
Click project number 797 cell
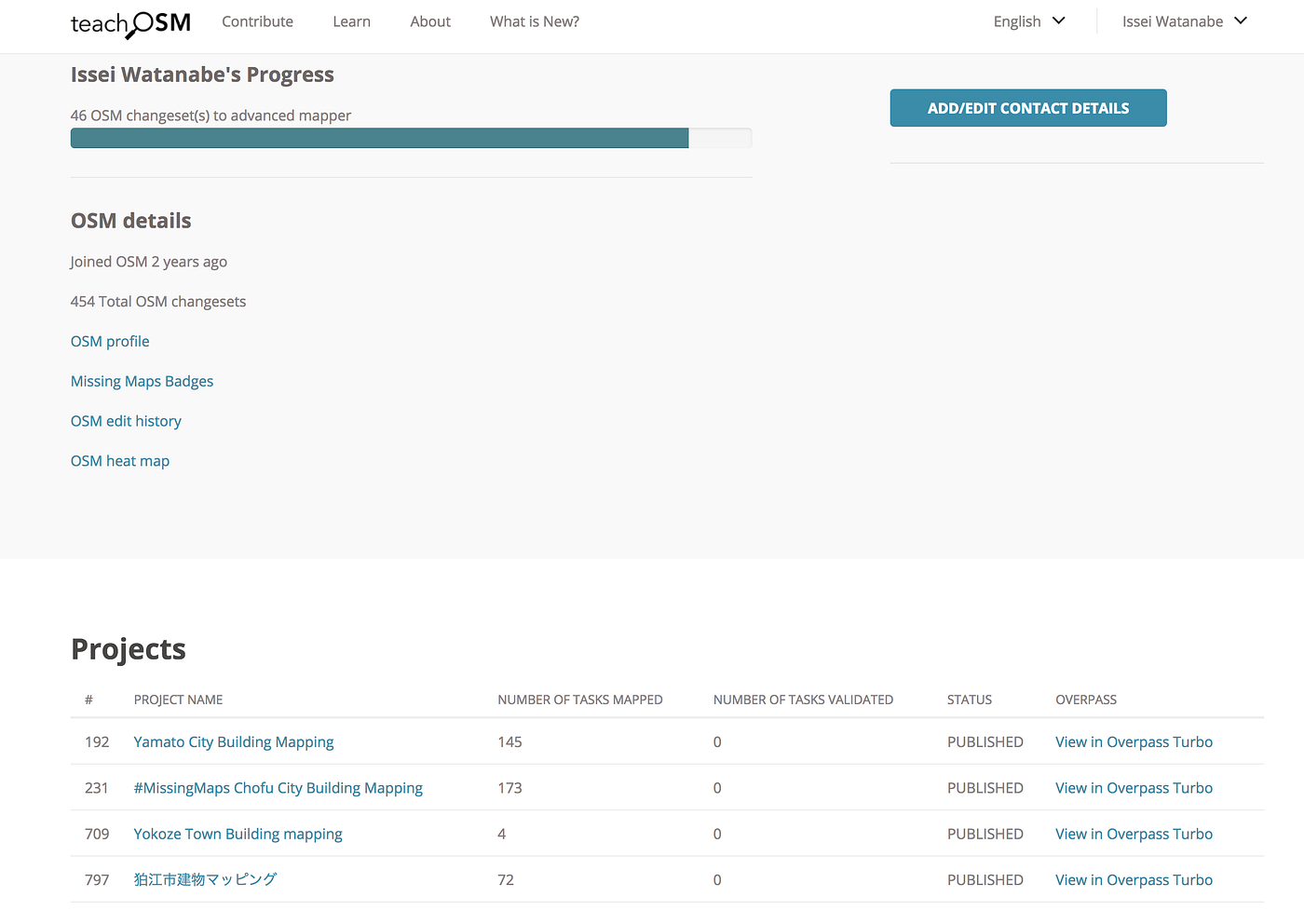coord(97,879)
